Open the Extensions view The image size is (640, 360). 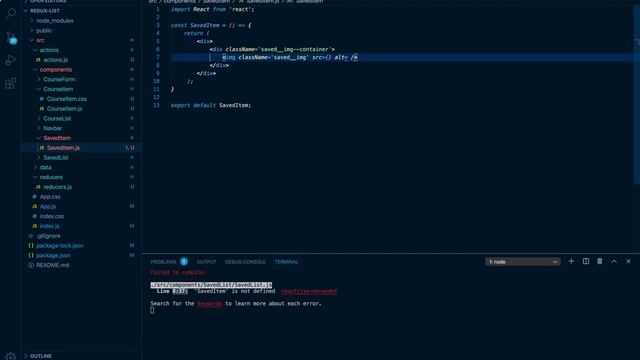pyautogui.click(x=11, y=83)
